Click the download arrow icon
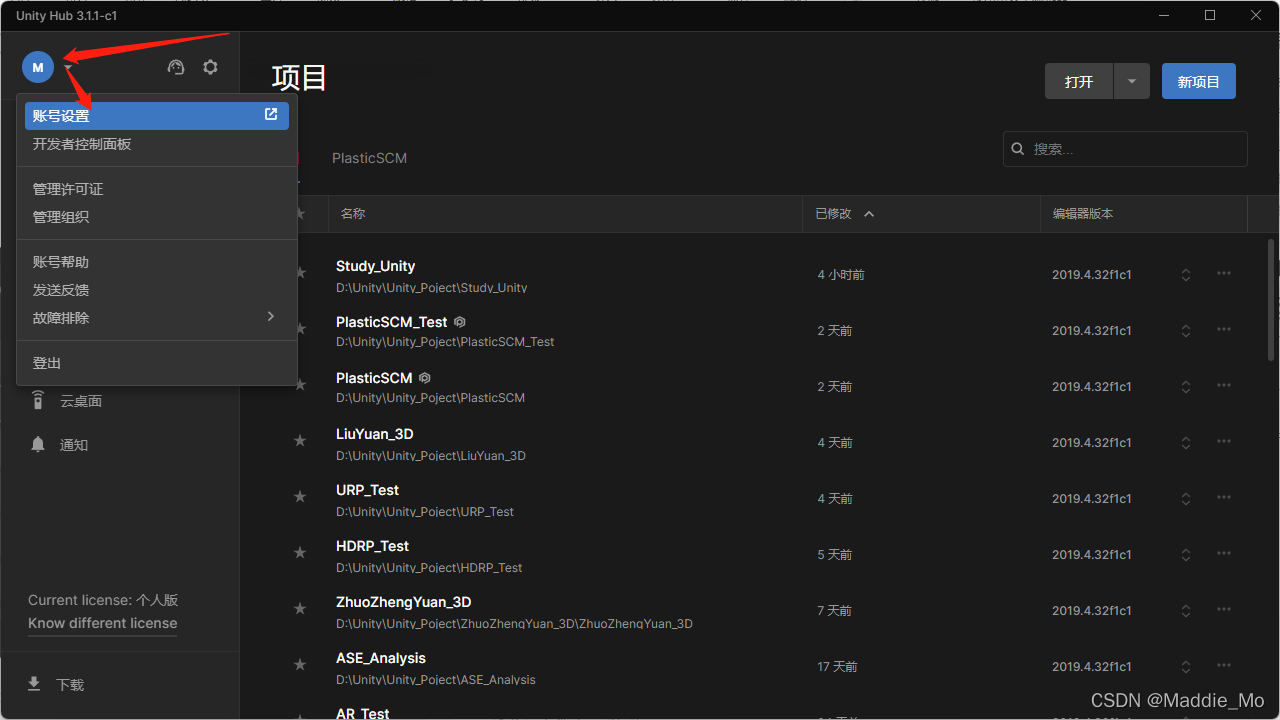The width and height of the screenshot is (1280, 720). (x=34, y=684)
